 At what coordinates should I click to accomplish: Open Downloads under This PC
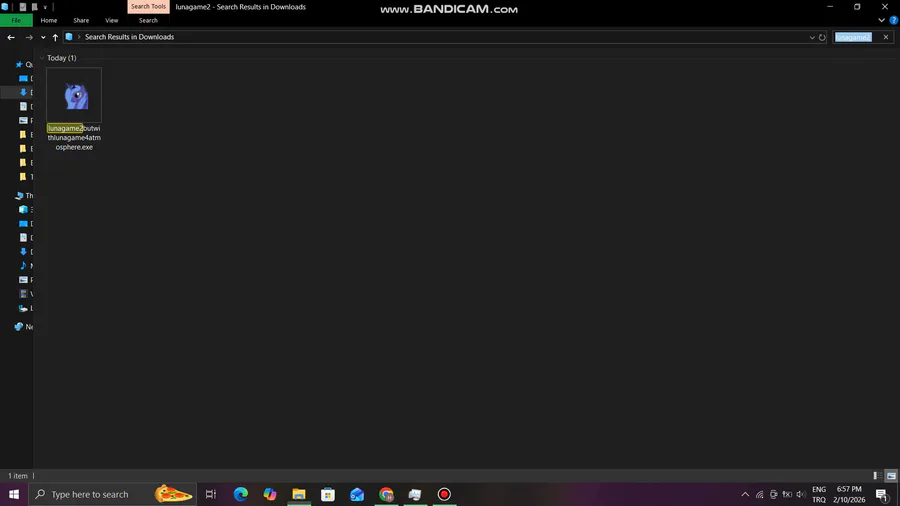(x=24, y=252)
